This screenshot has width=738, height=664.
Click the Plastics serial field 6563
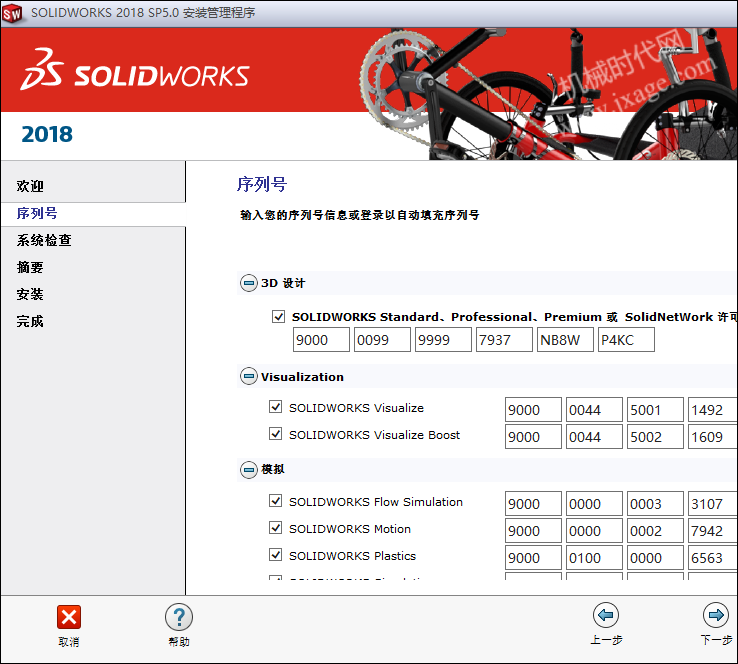[x=713, y=558]
